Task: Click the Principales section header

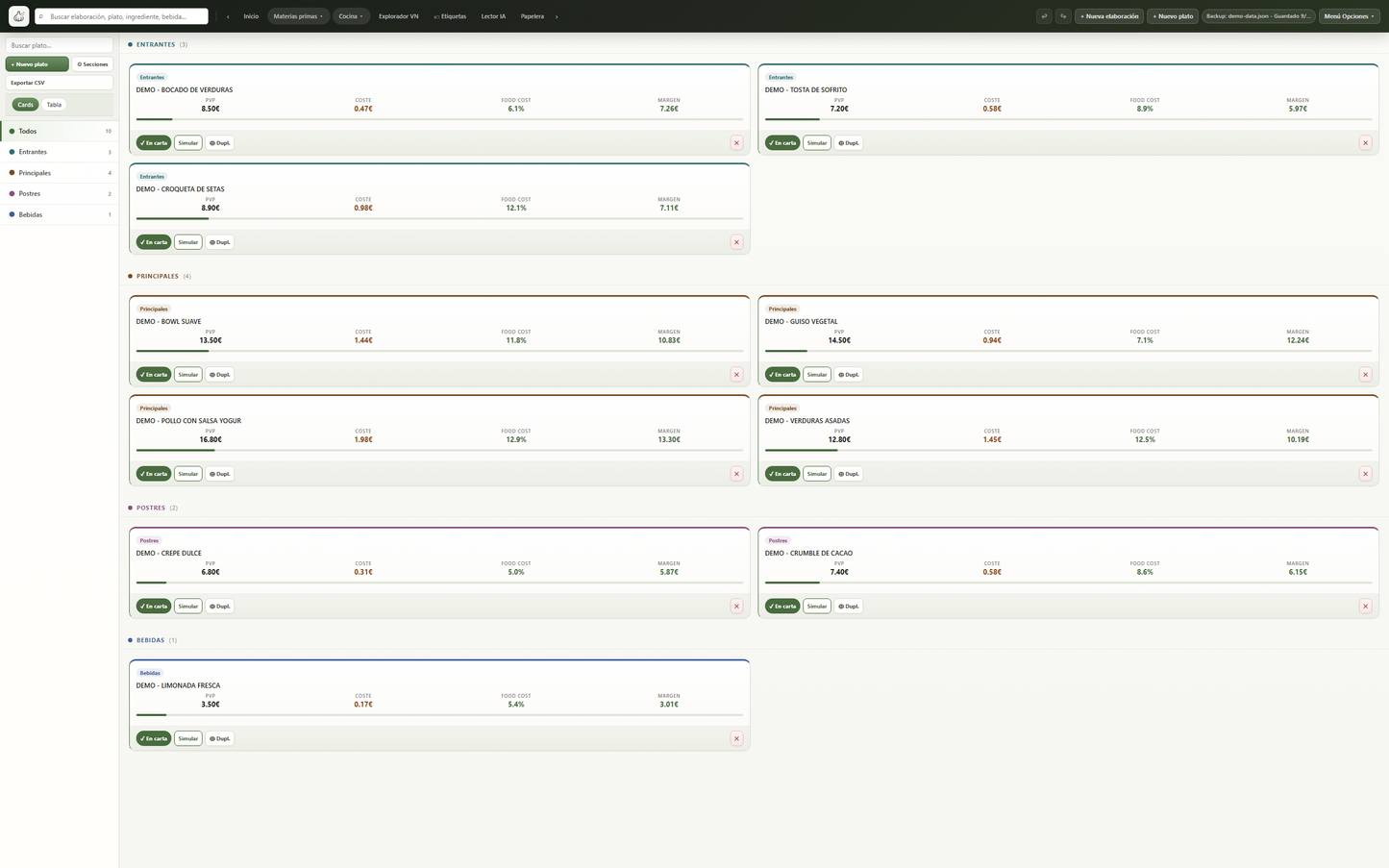Action: [x=160, y=276]
